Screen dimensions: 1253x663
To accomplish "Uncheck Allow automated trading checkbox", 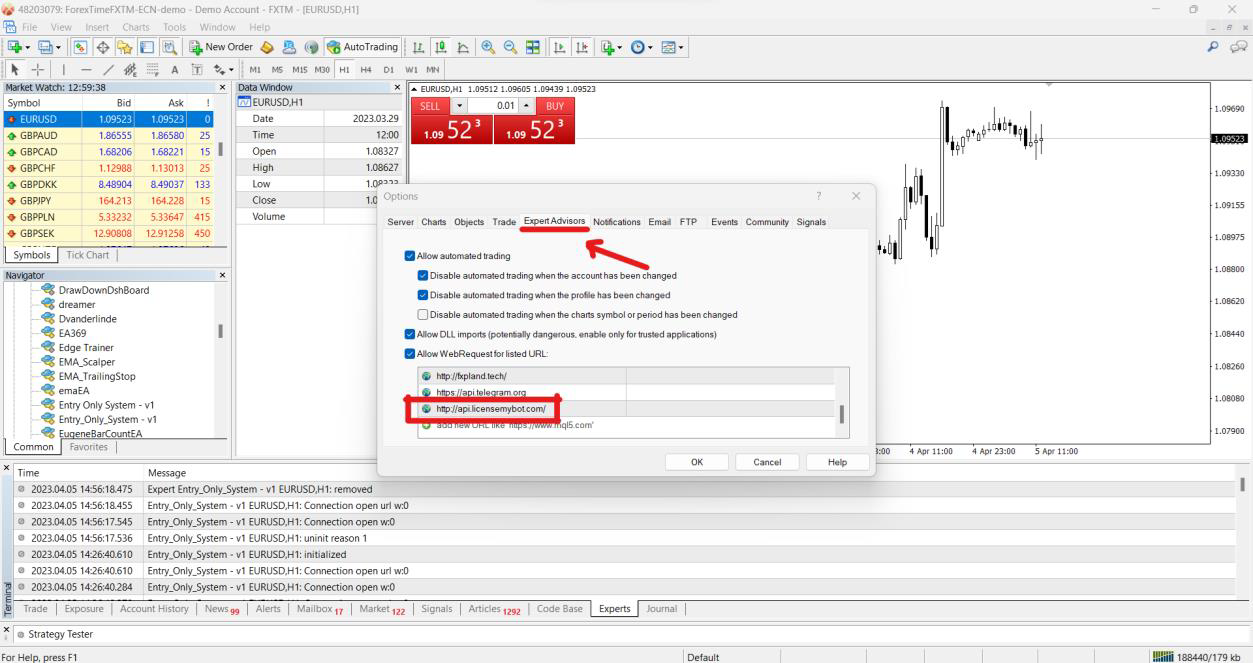I will click(410, 256).
